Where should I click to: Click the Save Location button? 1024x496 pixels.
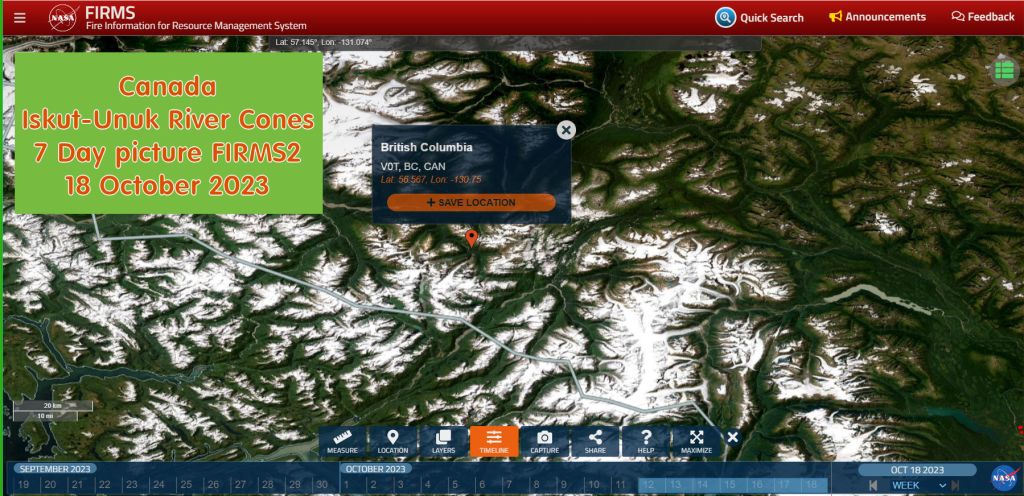(471, 202)
